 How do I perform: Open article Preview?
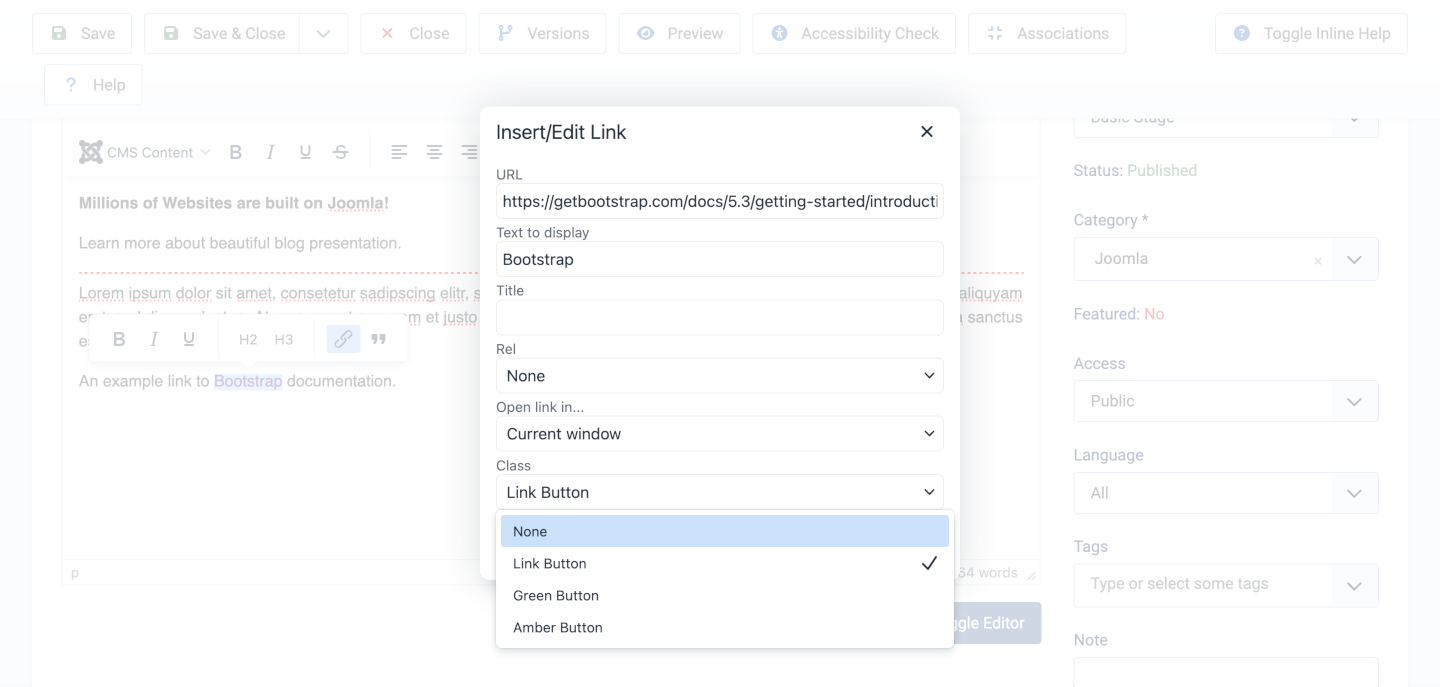click(680, 33)
